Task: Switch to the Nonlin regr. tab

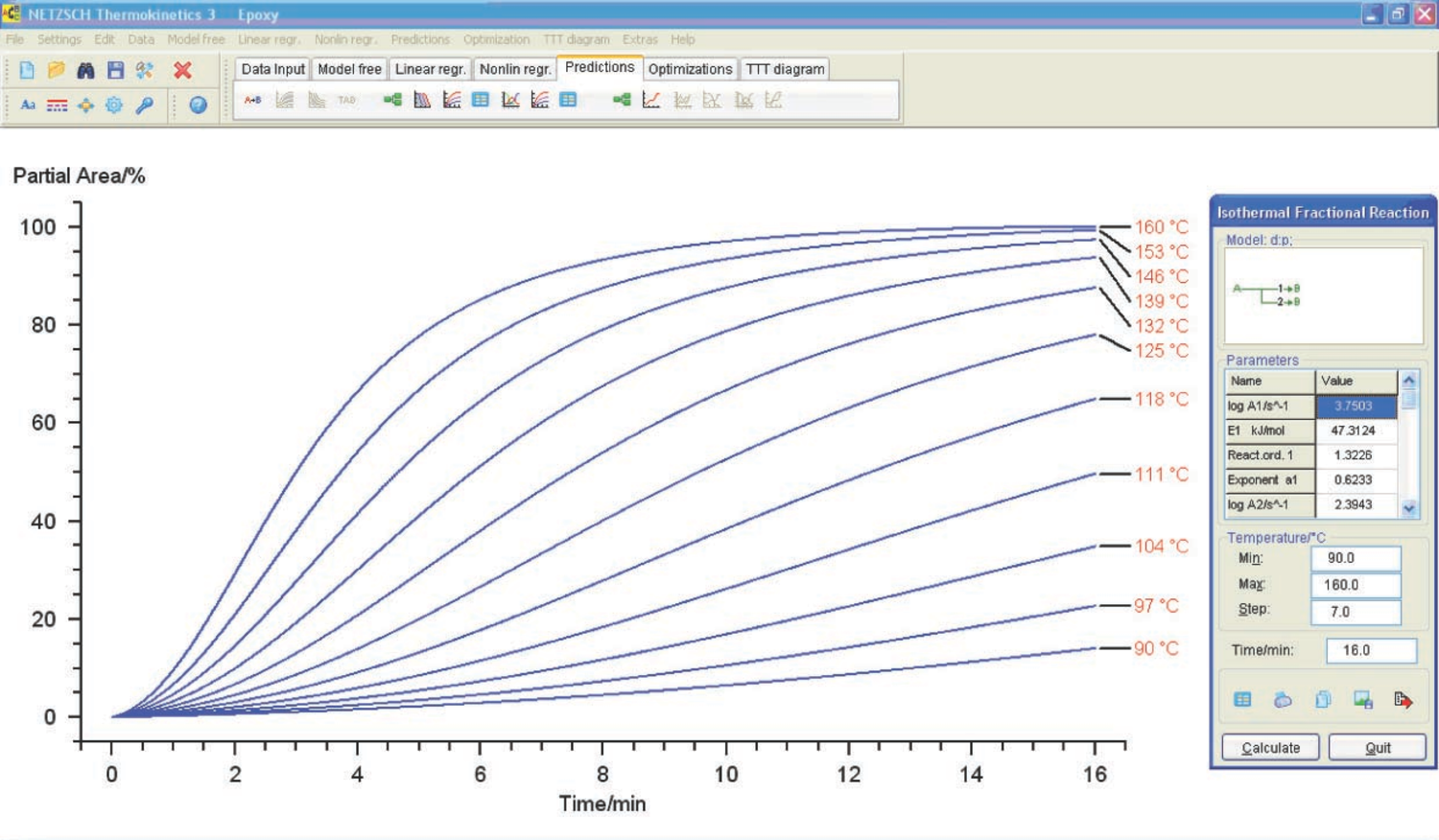Action: [515, 69]
